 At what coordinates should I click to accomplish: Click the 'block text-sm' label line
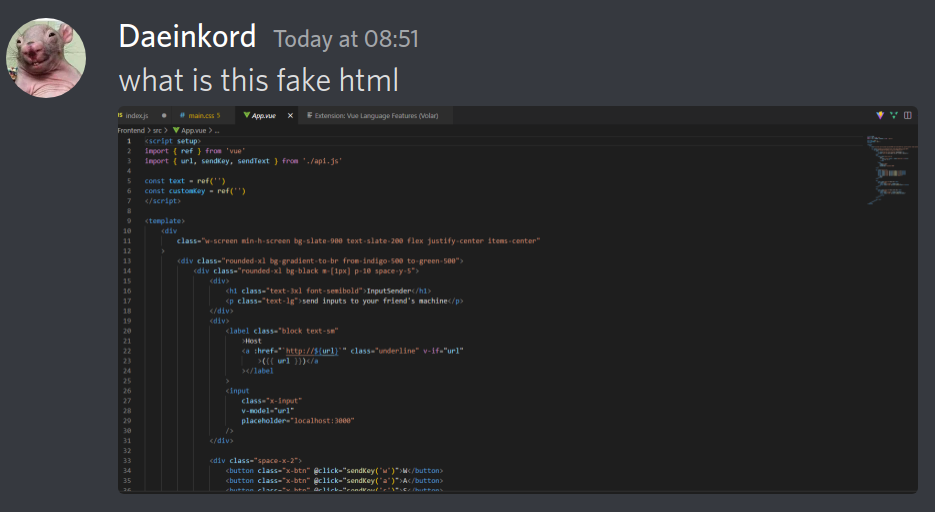pos(282,331)
